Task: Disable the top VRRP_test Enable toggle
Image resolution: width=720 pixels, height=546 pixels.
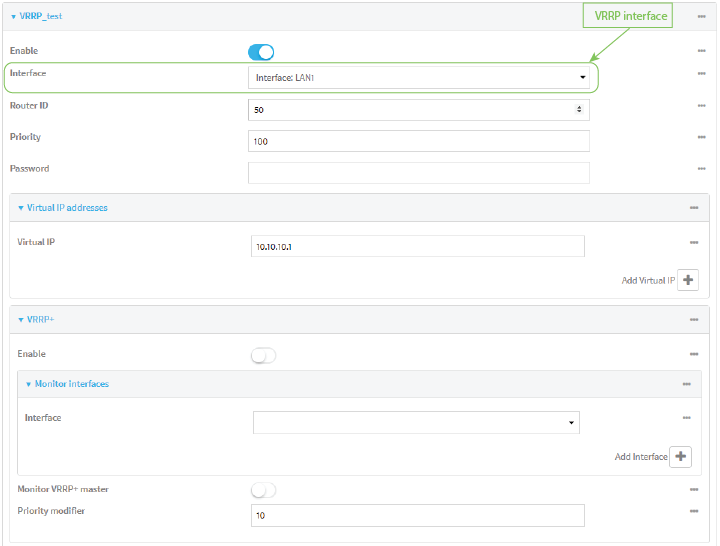Action: click(x=261, y=52)
